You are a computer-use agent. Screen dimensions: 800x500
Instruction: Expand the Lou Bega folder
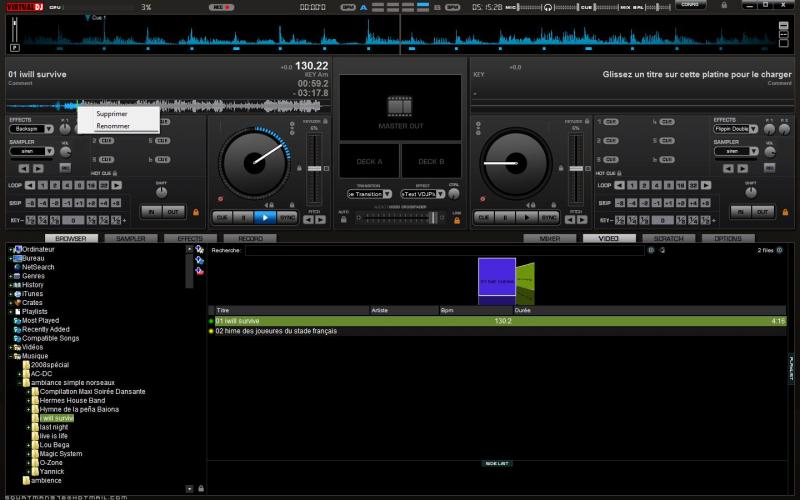(x=30, y=444)
